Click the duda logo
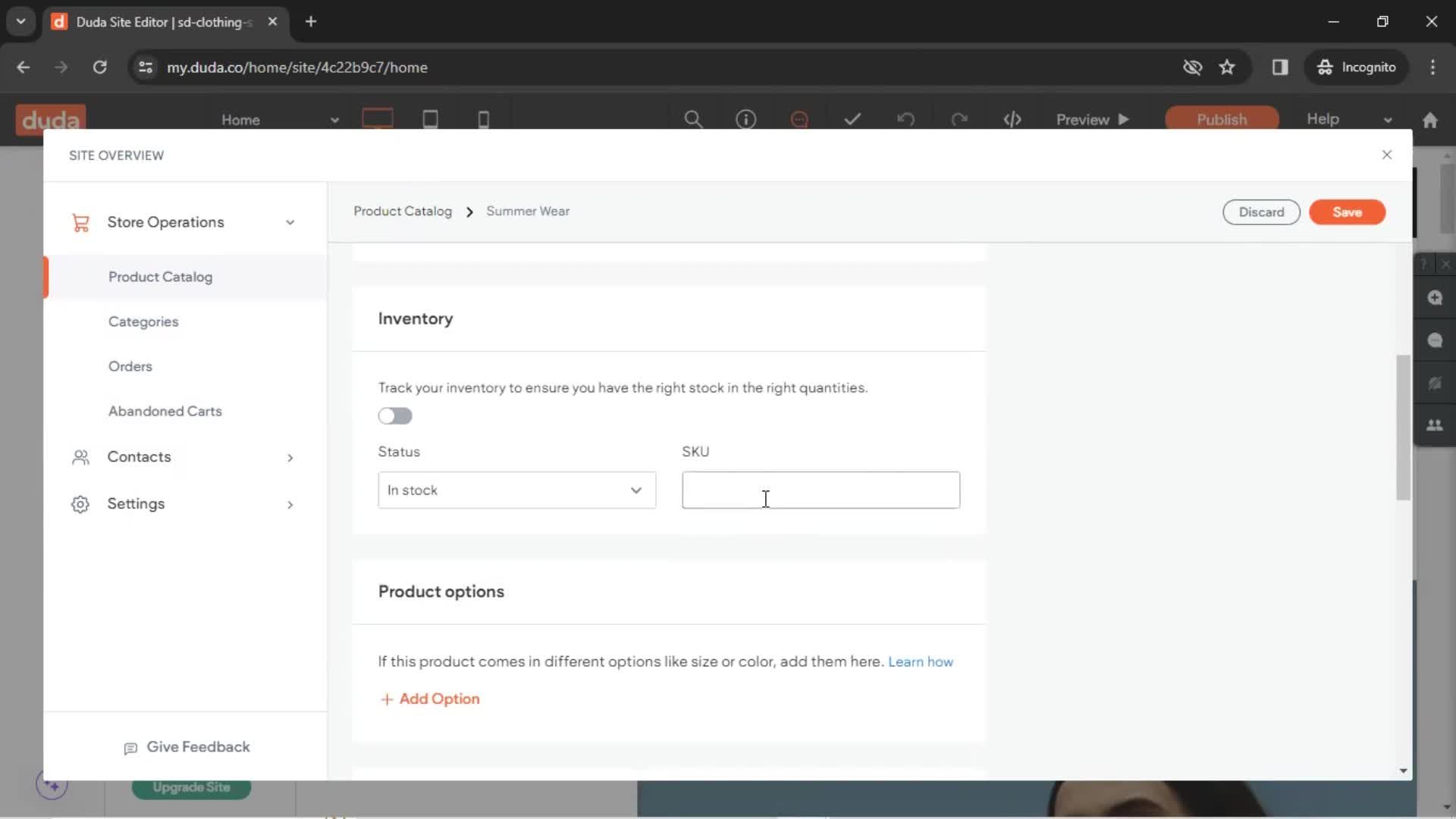The height and width of the screenshot is (819, 1456). 51,119
